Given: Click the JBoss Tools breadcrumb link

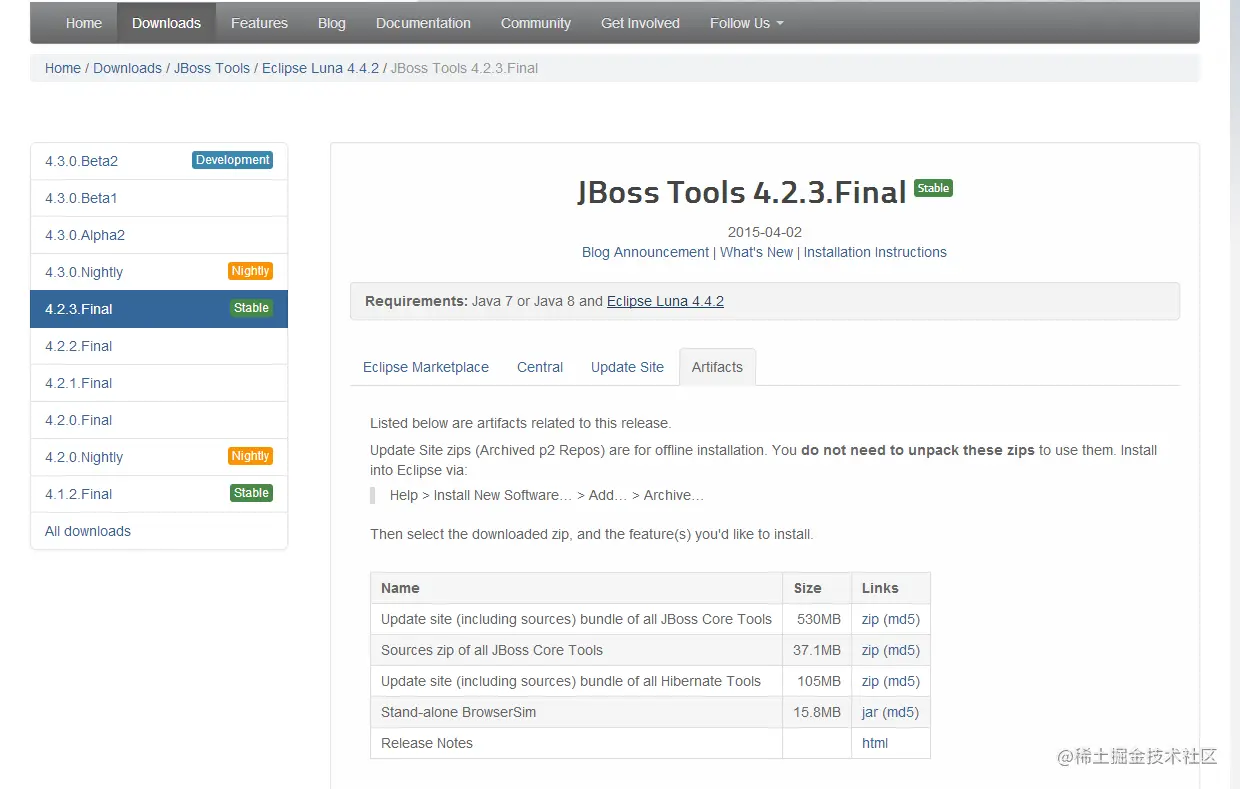Looking at the screenshot, I should (211, 68).
